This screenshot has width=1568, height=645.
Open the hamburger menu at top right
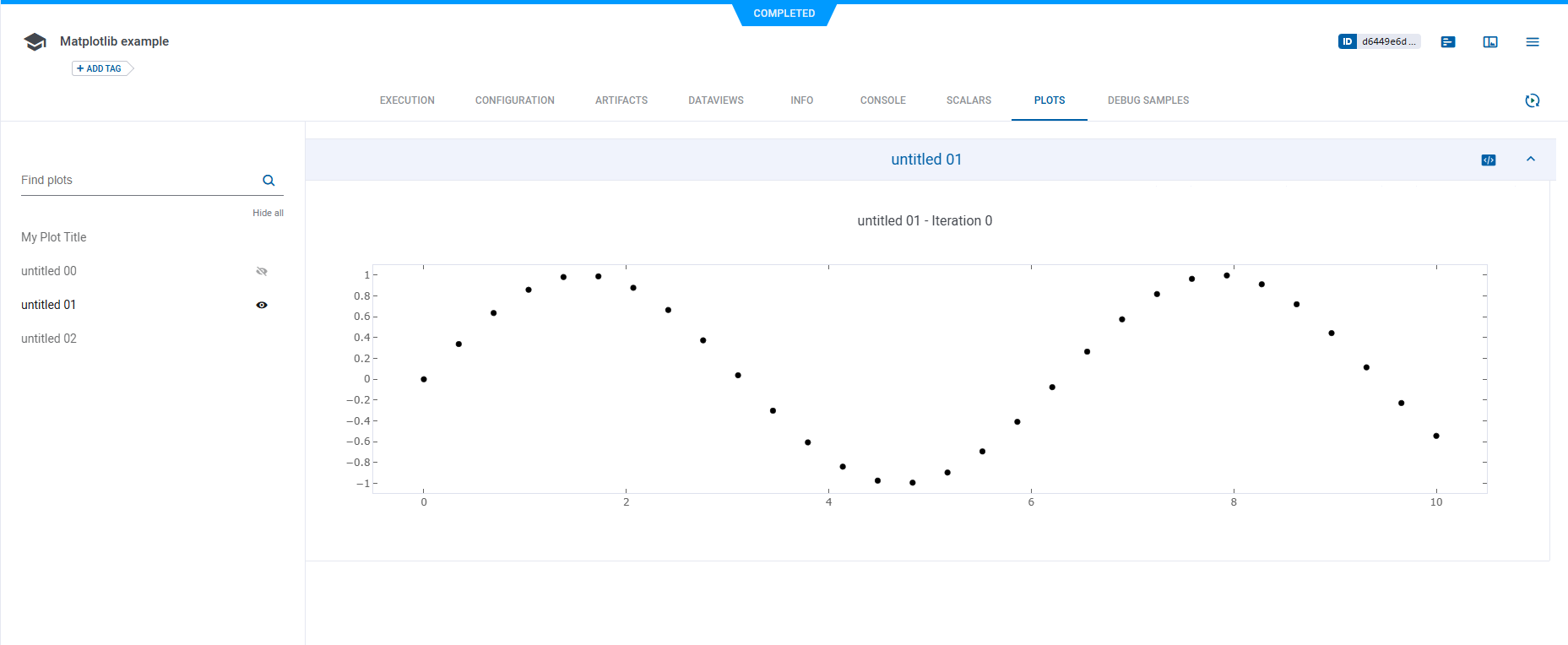(1533, 41)
